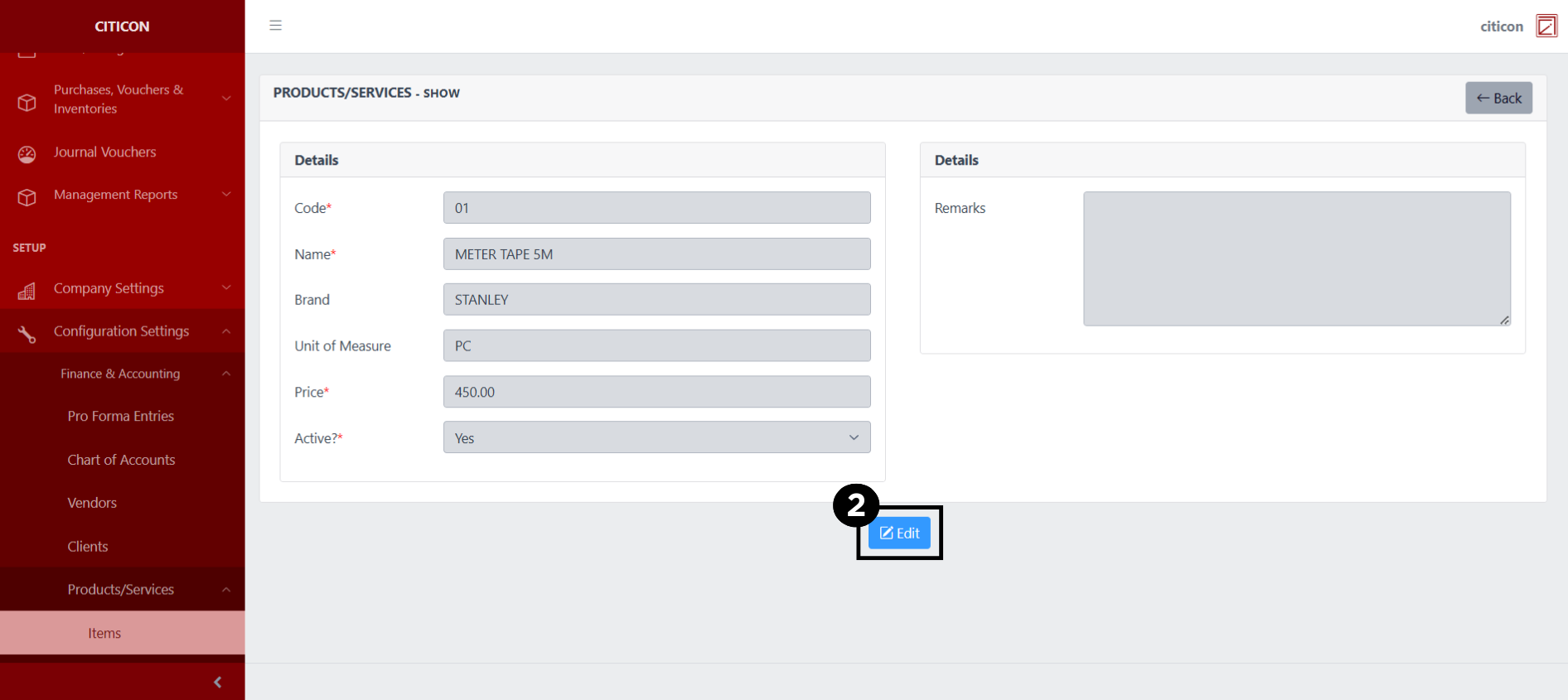The image size is (1568, 700).
Task: Click the Code field containing 01
Action: coord(656,208)
